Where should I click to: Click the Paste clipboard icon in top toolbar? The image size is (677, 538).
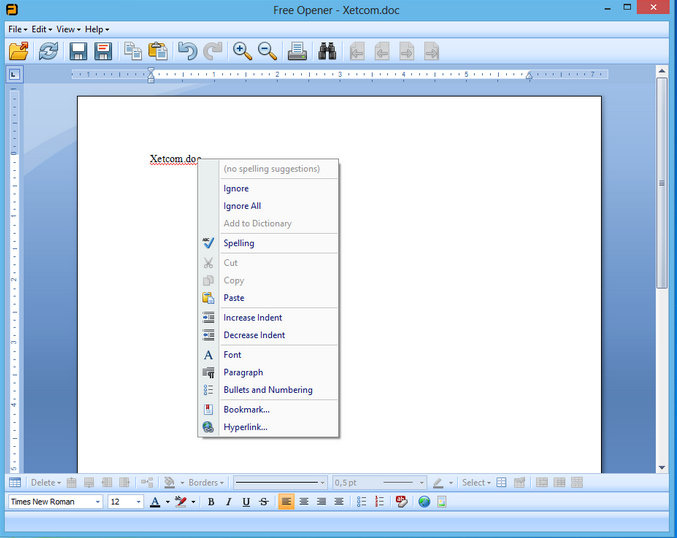[x=158, y=51]
